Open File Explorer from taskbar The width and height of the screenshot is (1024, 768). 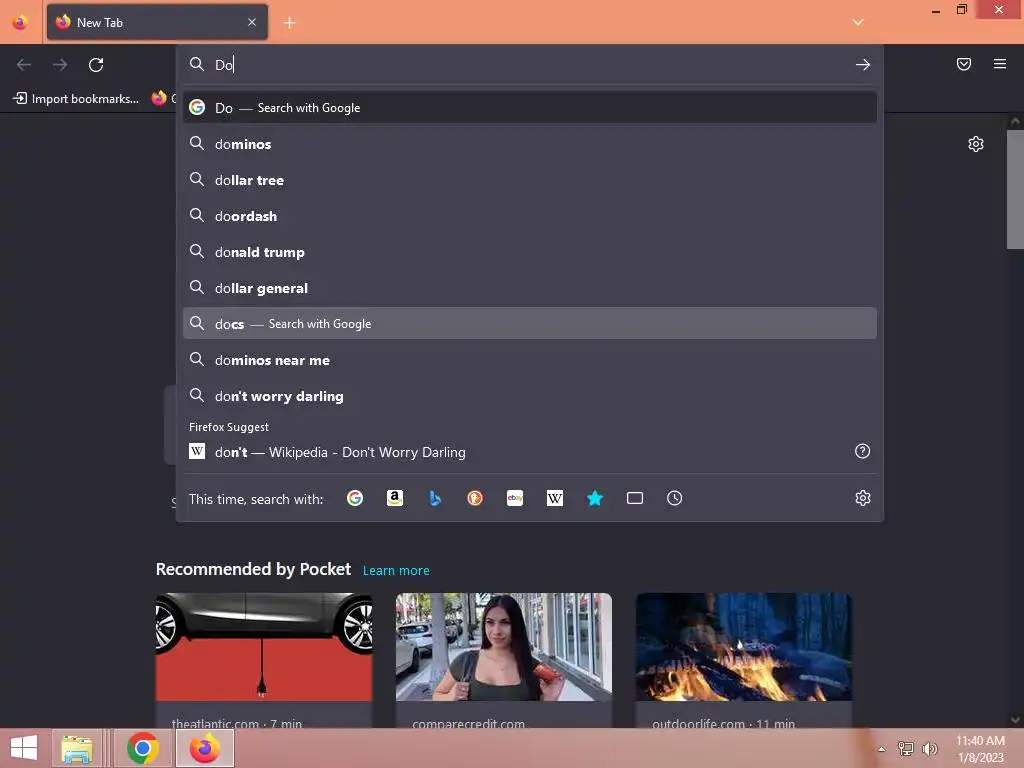point(77,748)
